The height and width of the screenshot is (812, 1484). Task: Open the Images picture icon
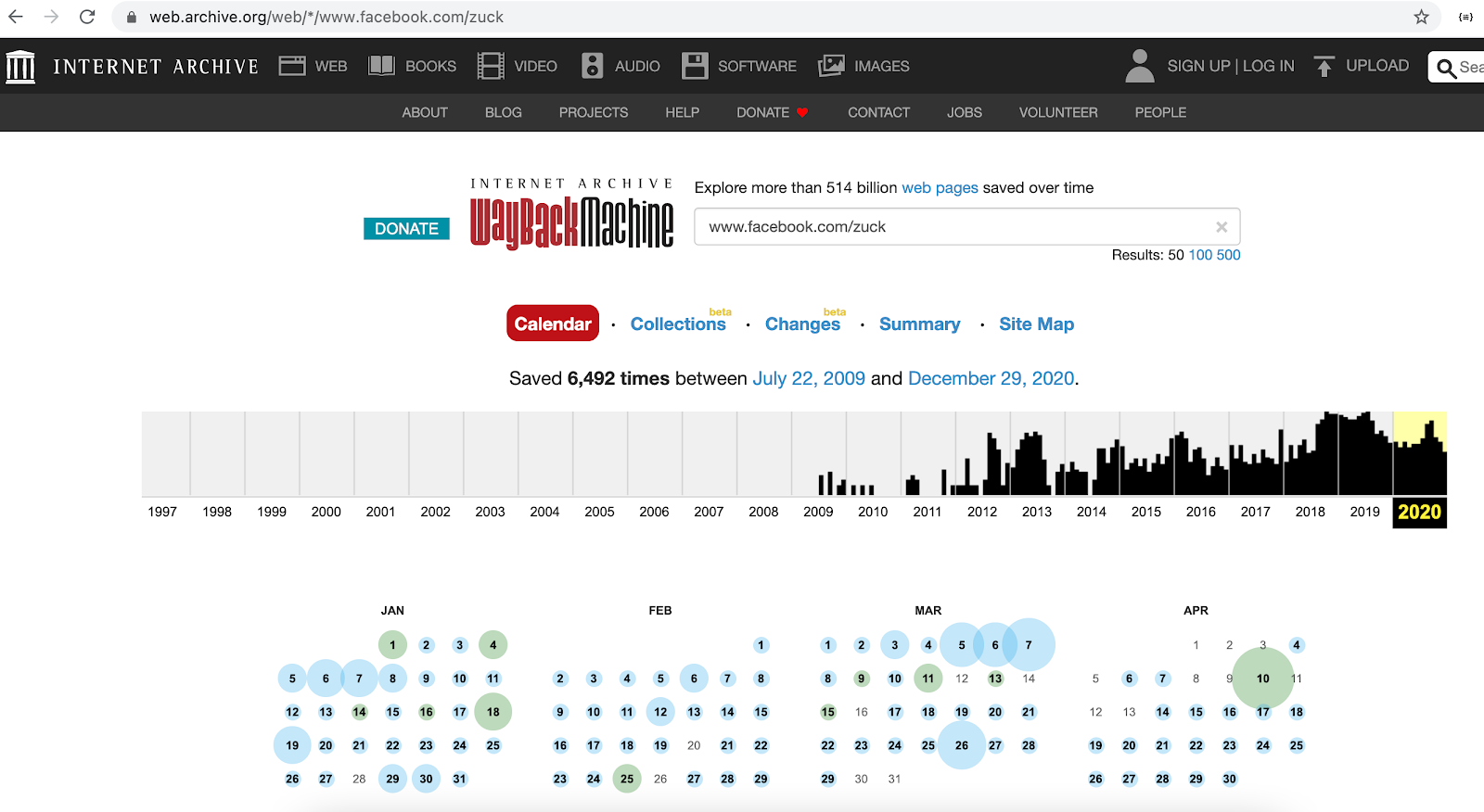831,66
